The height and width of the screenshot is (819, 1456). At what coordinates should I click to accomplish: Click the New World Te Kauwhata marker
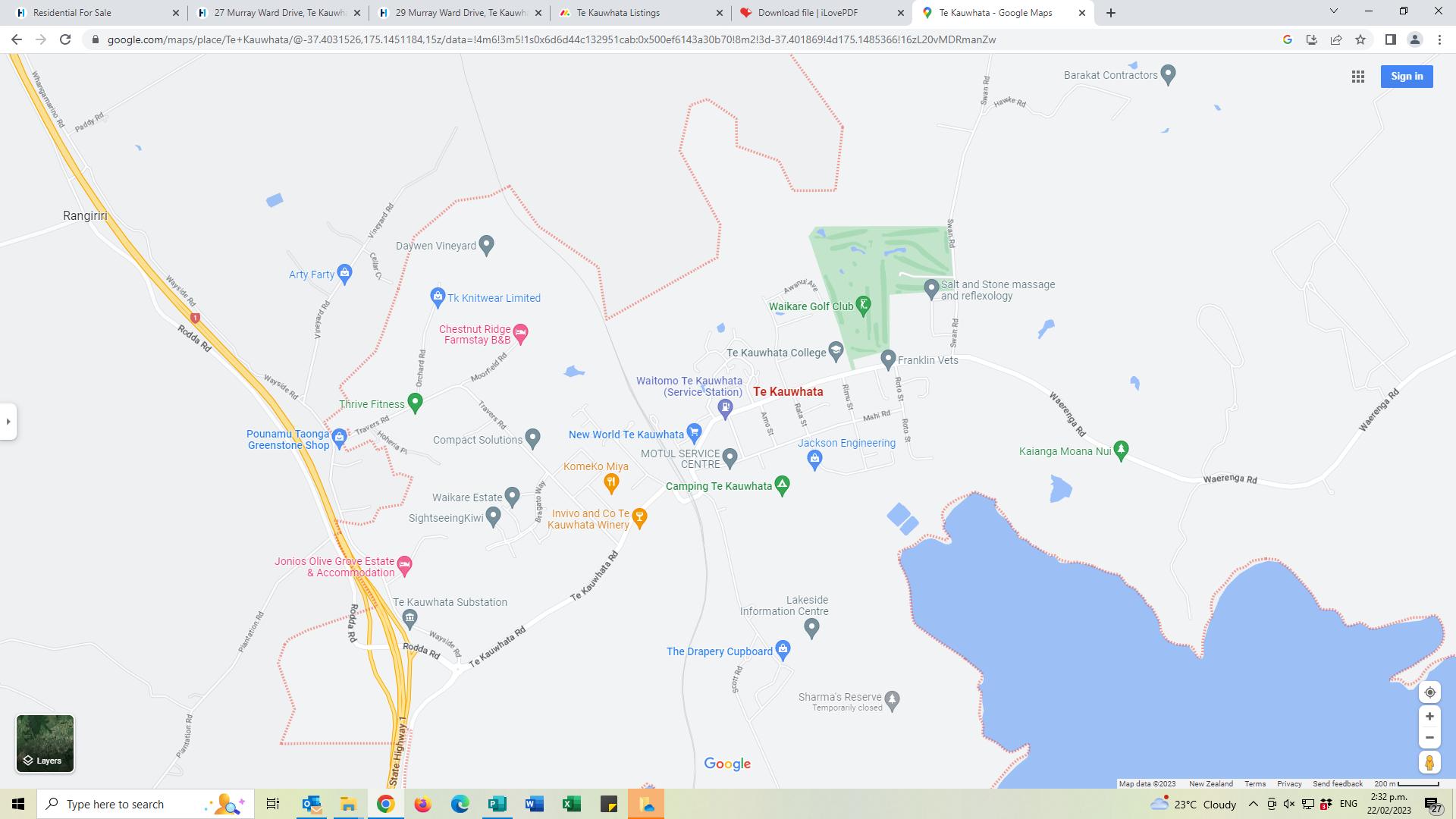694,433
